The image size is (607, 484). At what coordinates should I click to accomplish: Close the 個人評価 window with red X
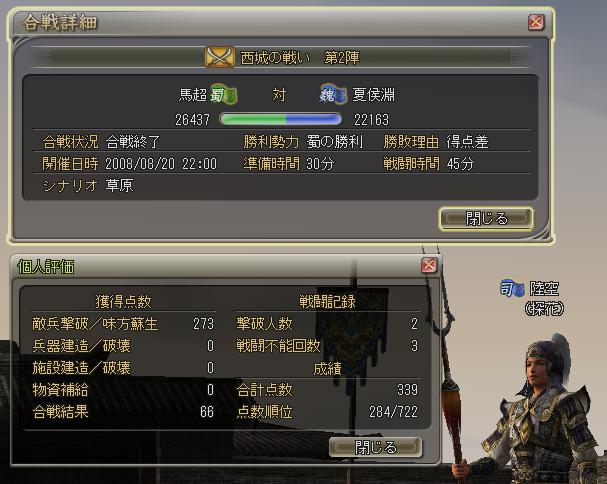pos(429,265)
